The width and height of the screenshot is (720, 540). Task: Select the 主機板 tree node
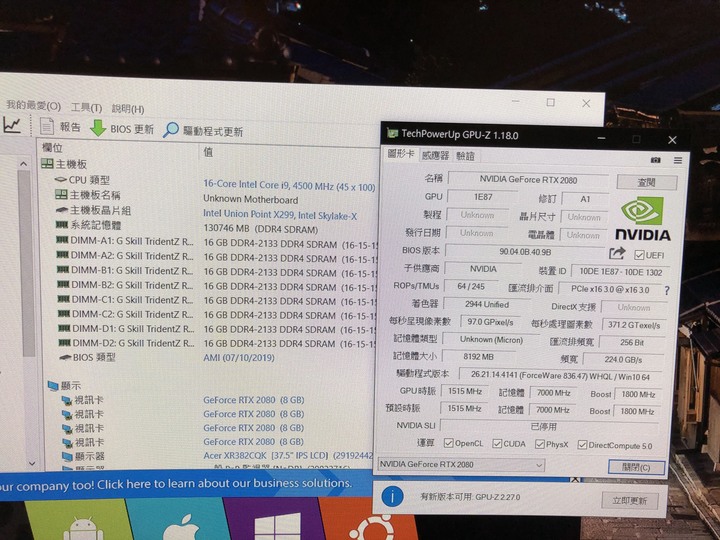pyautogui.click(x=64, y=163)
